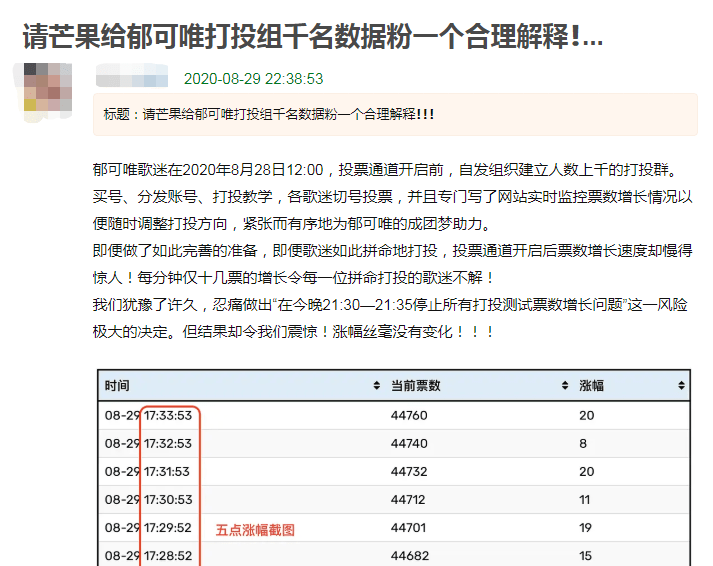Click the 涨幅 cell showing 8
This screenshot has width=713, height=566.
[583, 444]
